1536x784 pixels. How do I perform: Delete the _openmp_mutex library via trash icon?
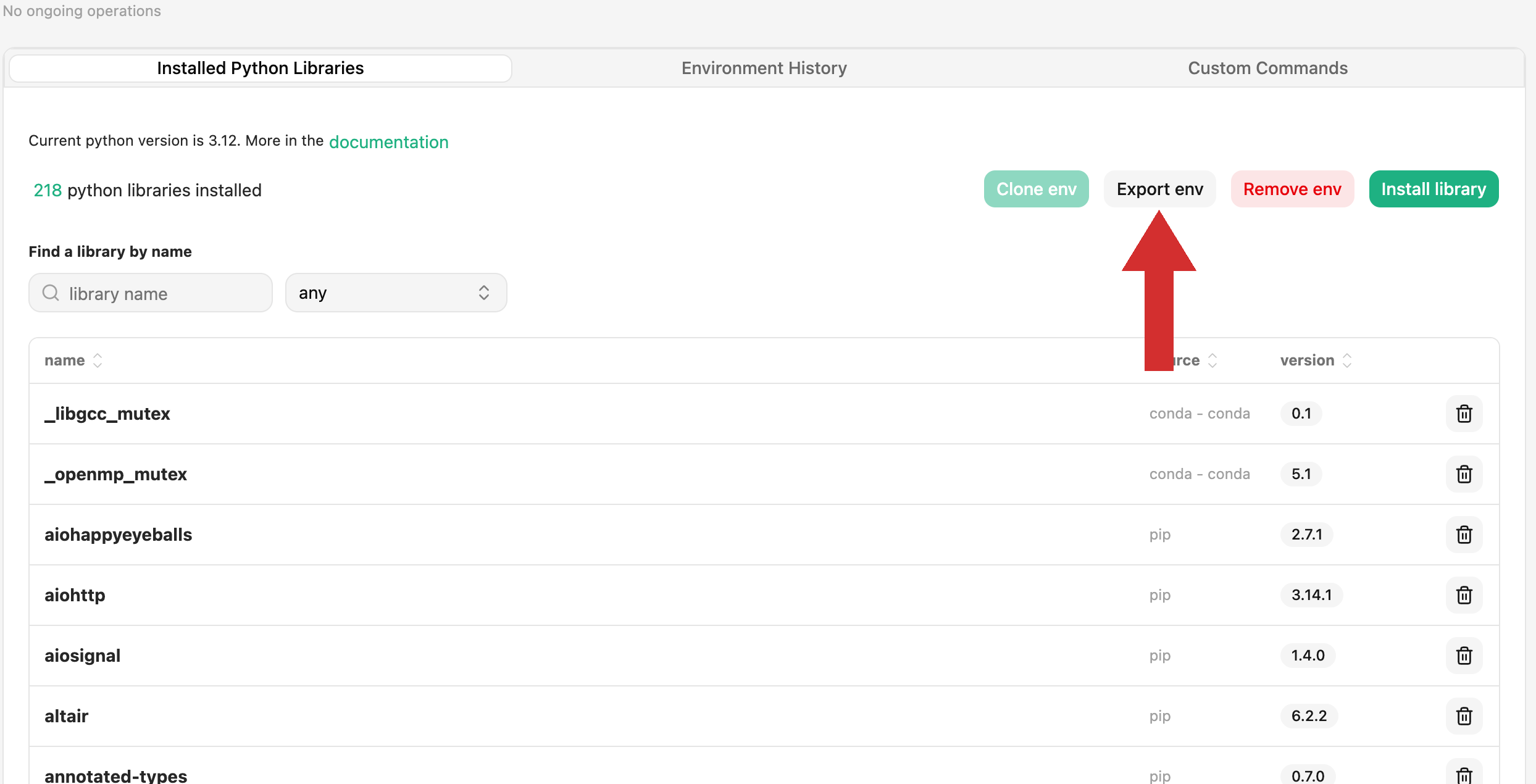1464,474
